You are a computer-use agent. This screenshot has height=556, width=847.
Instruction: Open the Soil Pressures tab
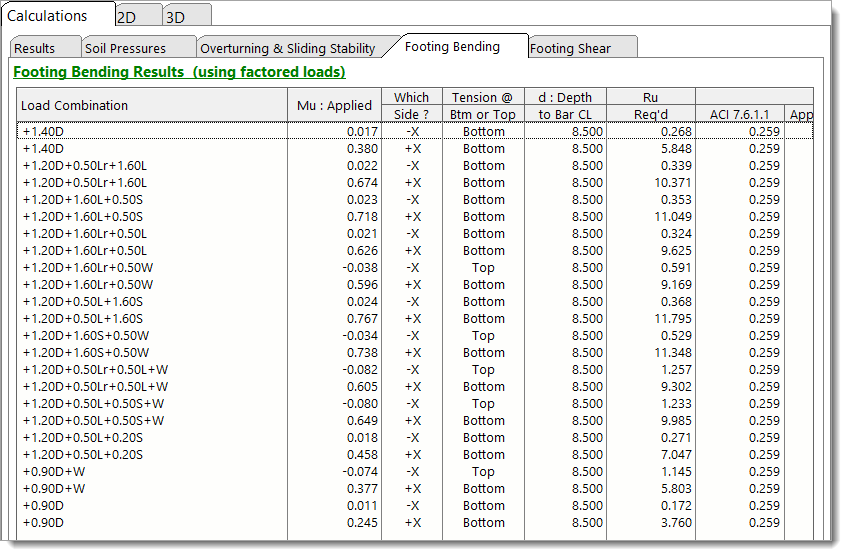pos(125,48)
